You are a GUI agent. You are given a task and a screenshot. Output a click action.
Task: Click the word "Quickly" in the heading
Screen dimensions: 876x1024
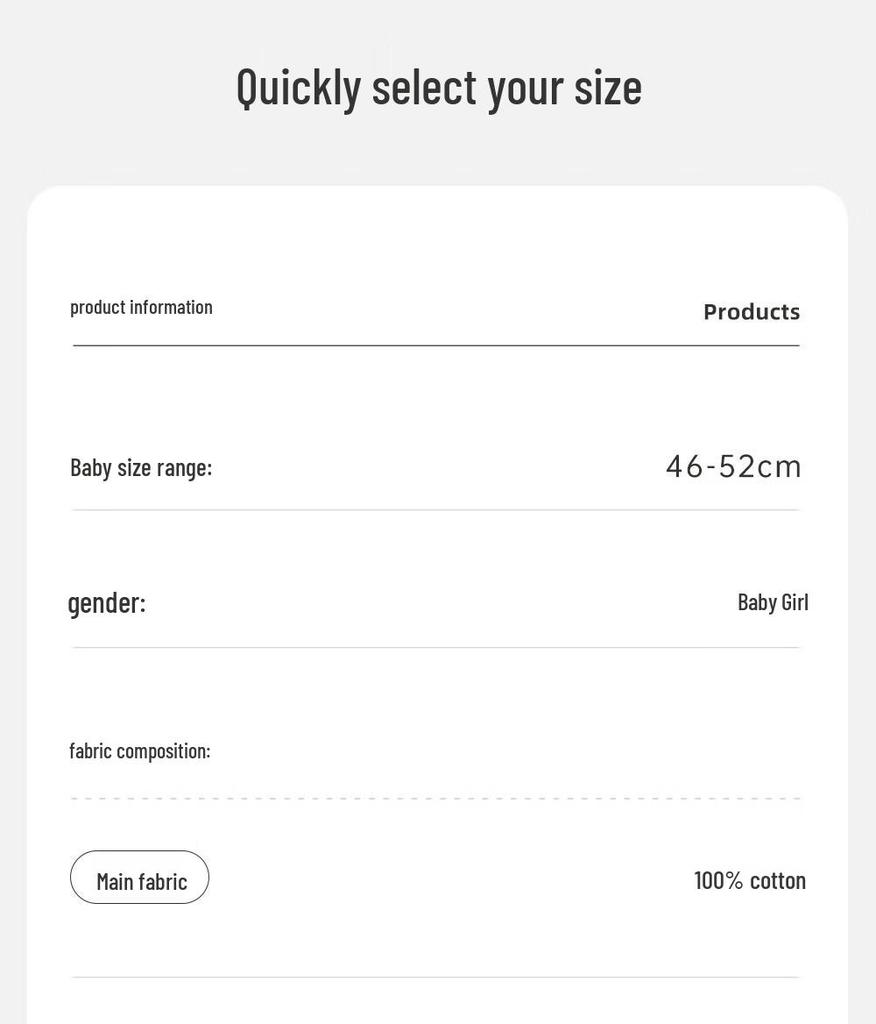[298, 88]
